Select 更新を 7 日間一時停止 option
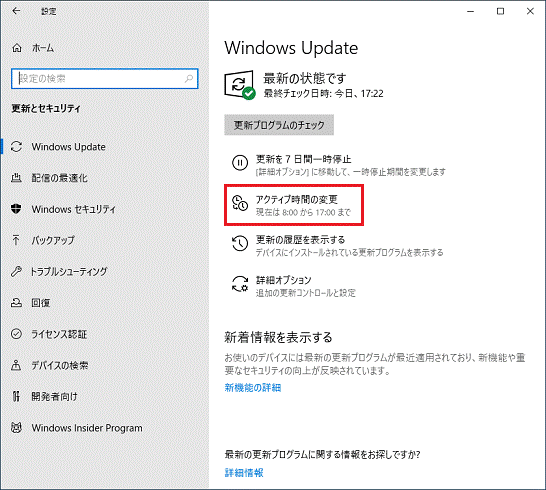Screen dimensions: 546x490 click(338, 165)
